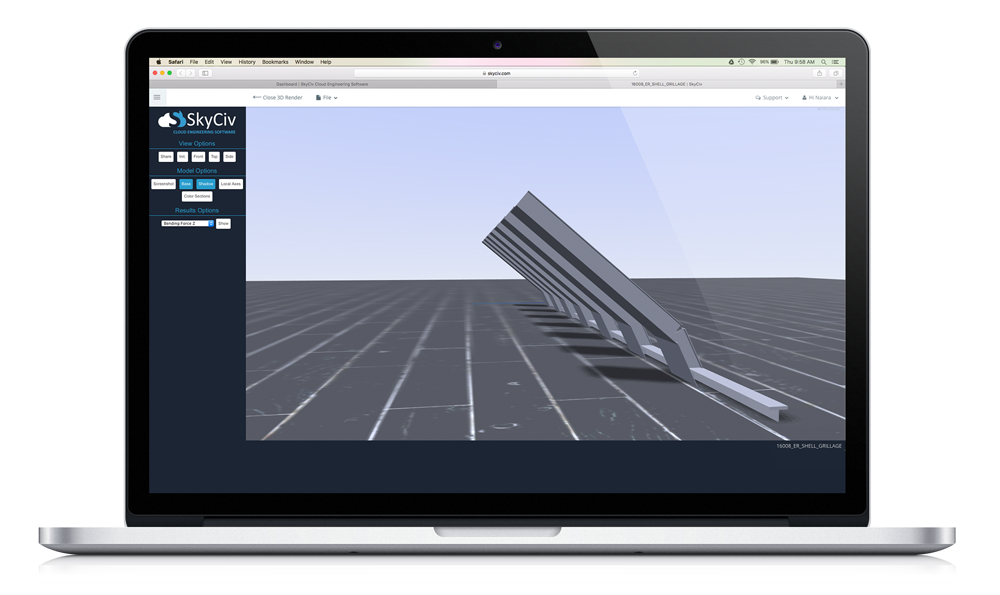The image size is (1000, 595).
Task: Click the Time Machine icon
Action: pos(741,62)
